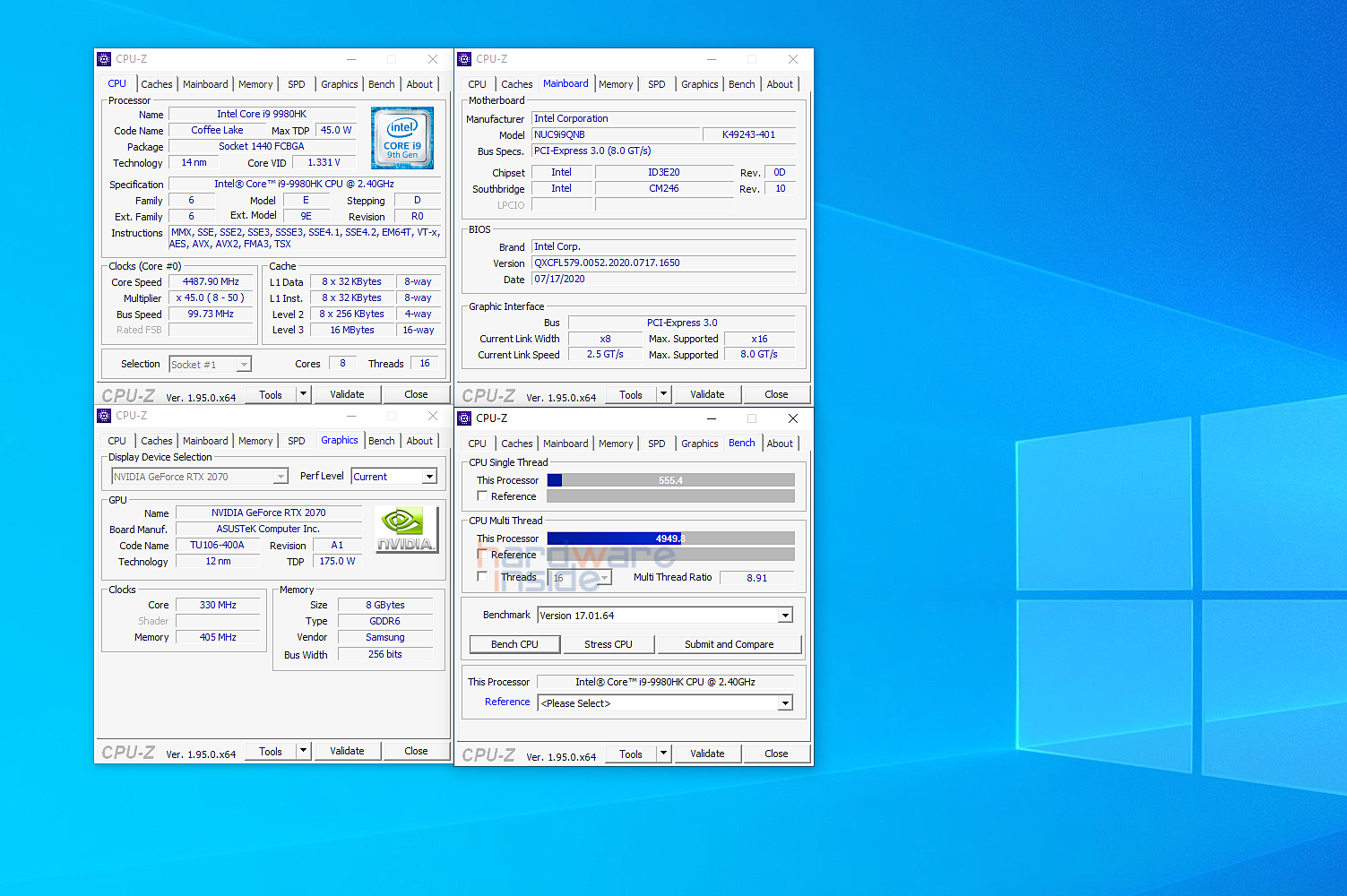Switch to the Memory tab in the CPU window

[255, 83]
